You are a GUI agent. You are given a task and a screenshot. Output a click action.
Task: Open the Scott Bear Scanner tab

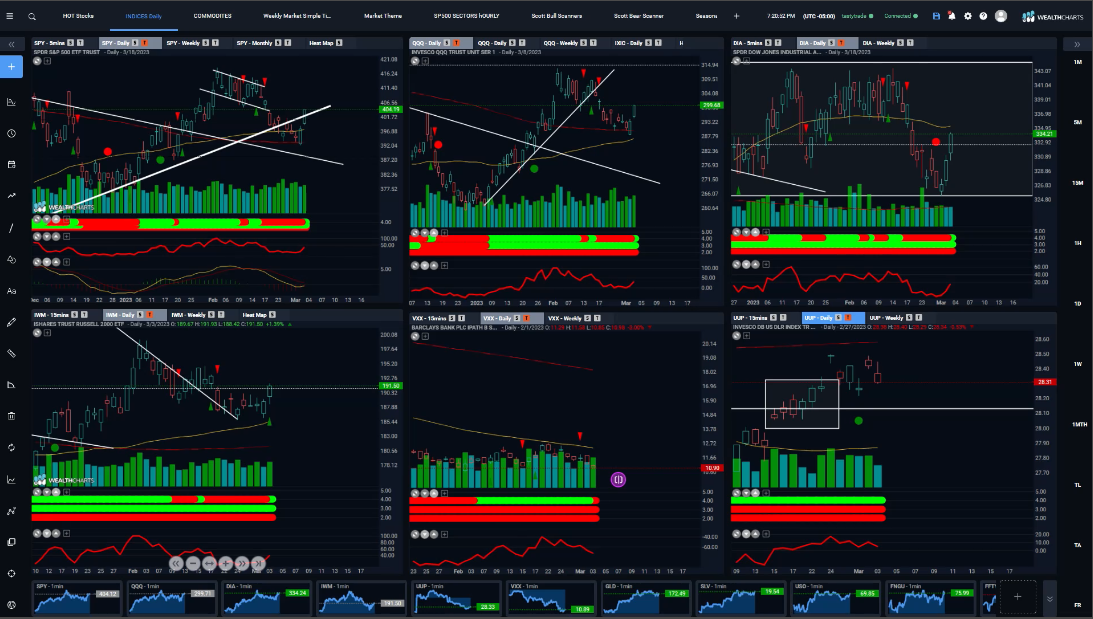(639, 16)
